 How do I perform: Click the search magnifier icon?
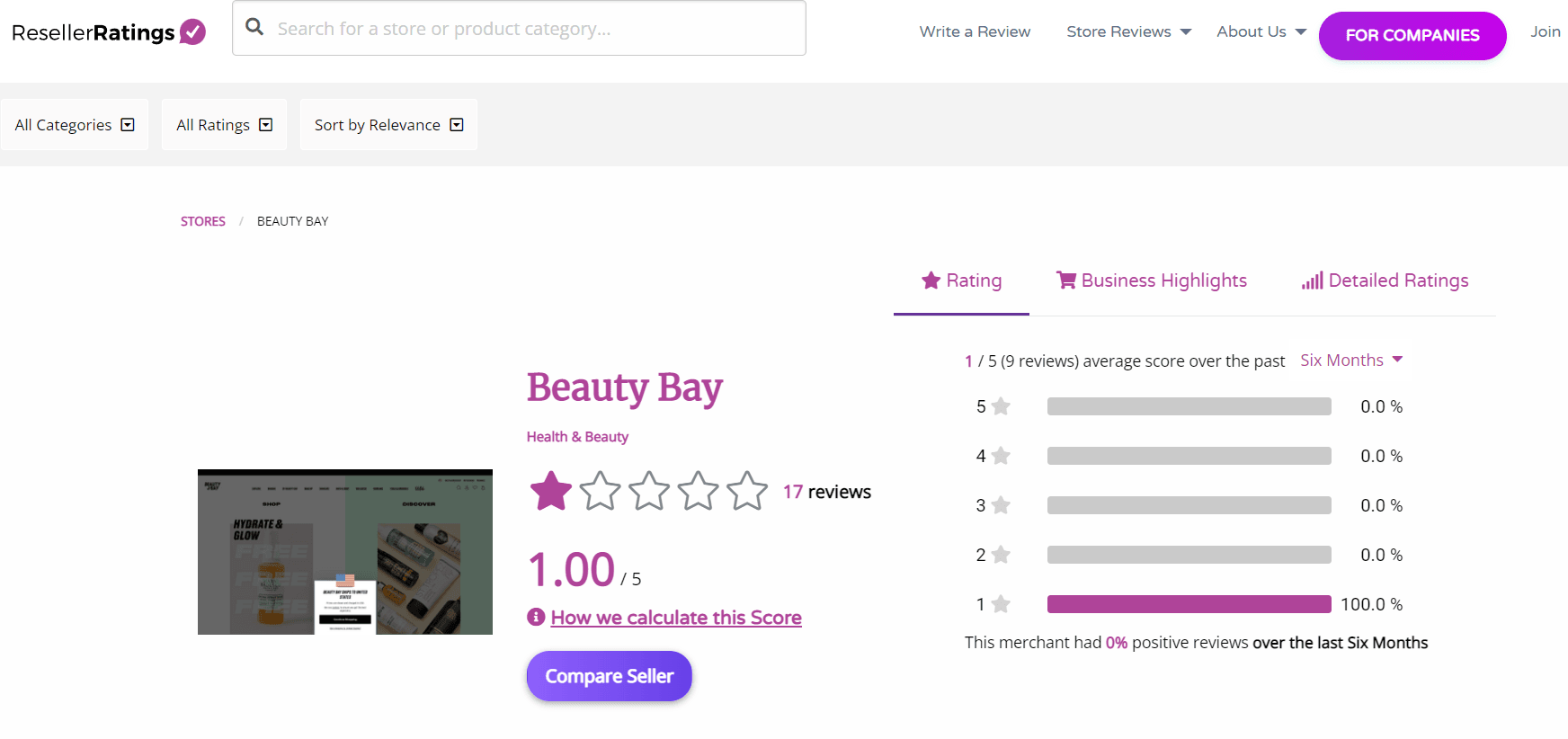[254, 27]
